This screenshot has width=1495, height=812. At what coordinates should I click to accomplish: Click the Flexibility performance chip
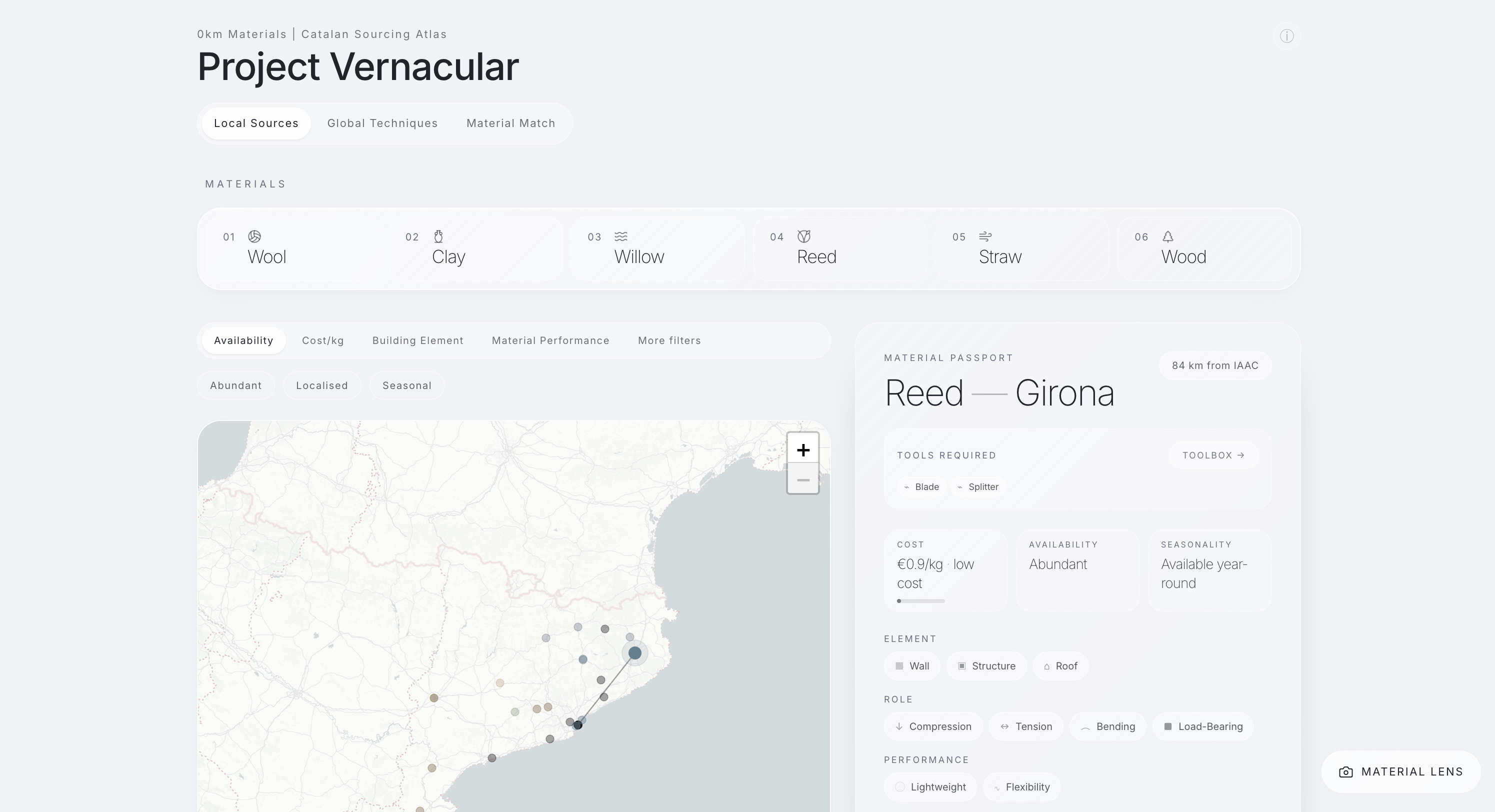point(1021,787)
